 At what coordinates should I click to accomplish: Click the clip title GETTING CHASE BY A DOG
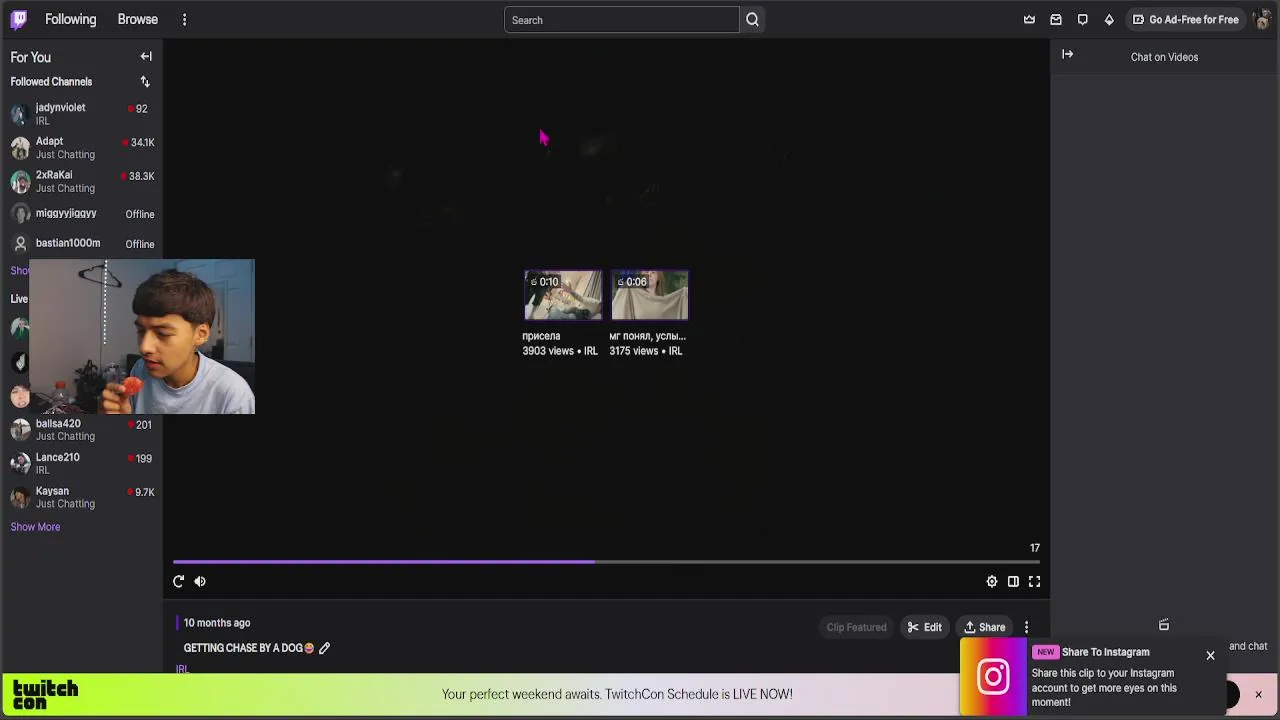pos(249,648)
